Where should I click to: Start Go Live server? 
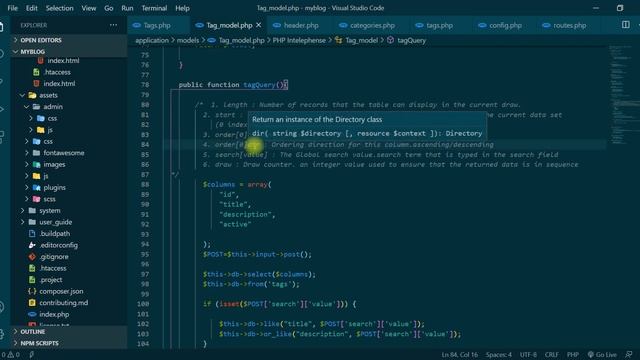tap(602, 355)
